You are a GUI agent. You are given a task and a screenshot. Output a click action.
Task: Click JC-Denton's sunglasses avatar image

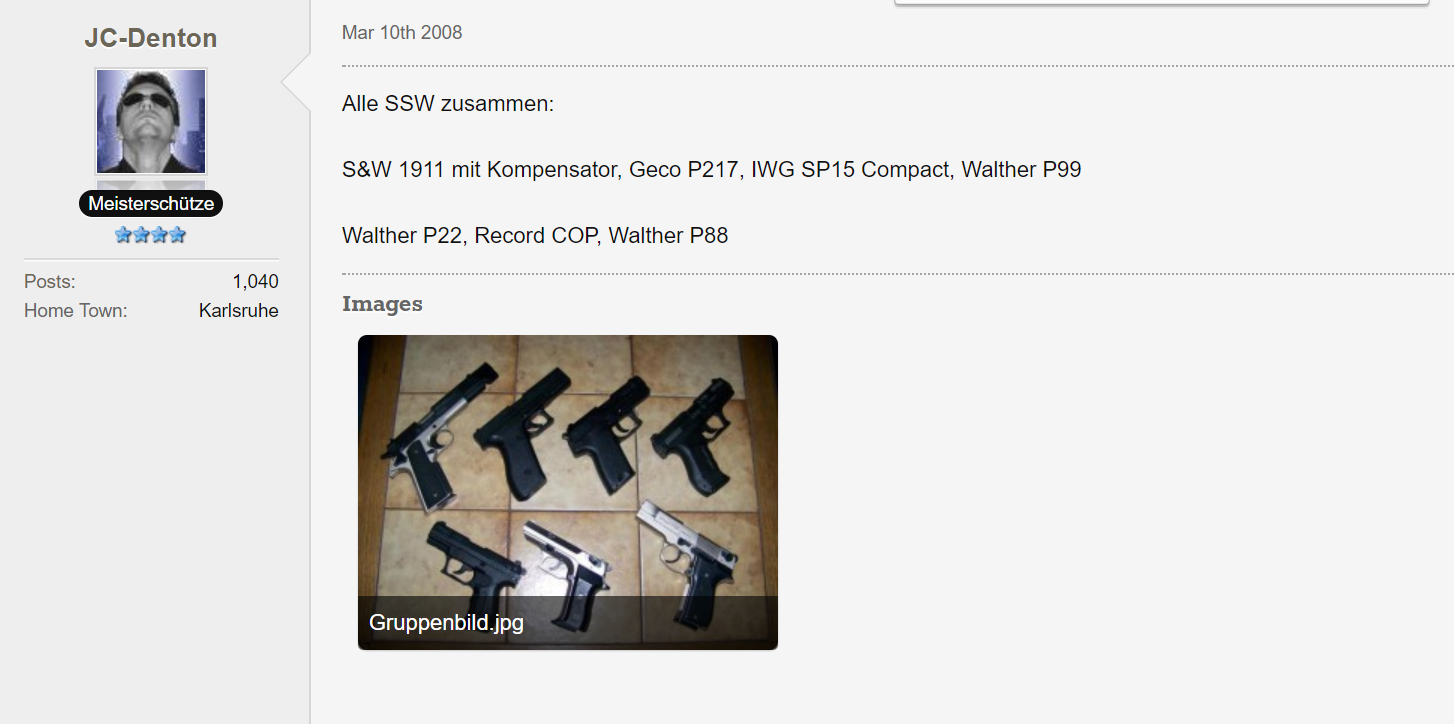[x=151, y=121]
